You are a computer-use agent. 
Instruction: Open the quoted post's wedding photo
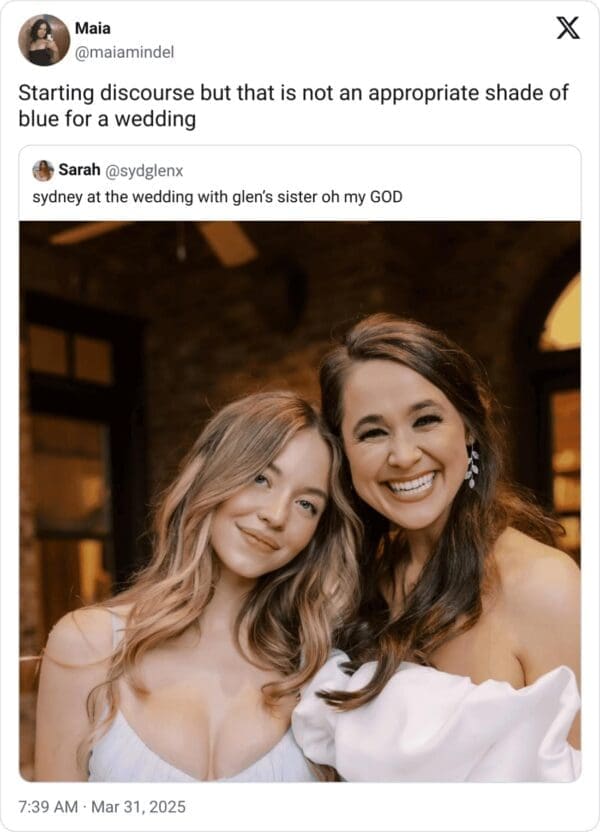click(300, 500)
